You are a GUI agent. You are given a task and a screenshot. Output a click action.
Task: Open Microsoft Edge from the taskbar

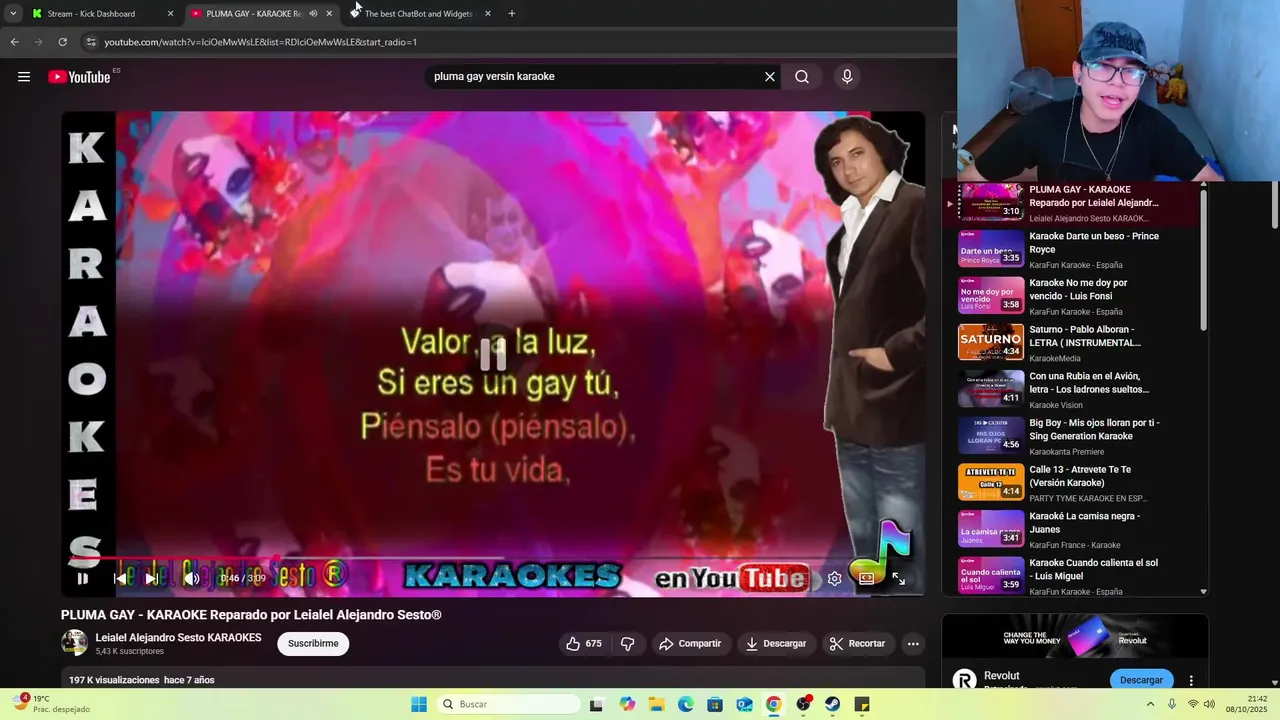[686, 704]
